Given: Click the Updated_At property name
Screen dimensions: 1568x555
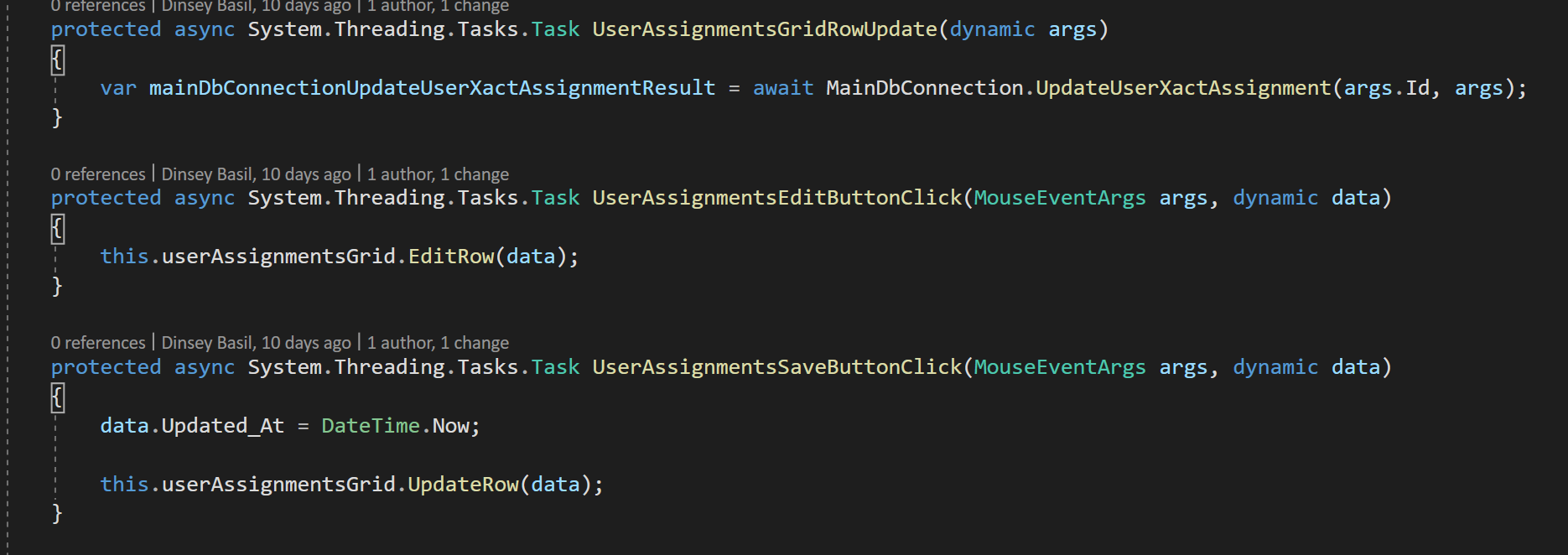Looking at the screenshot, I should (223, 426).
